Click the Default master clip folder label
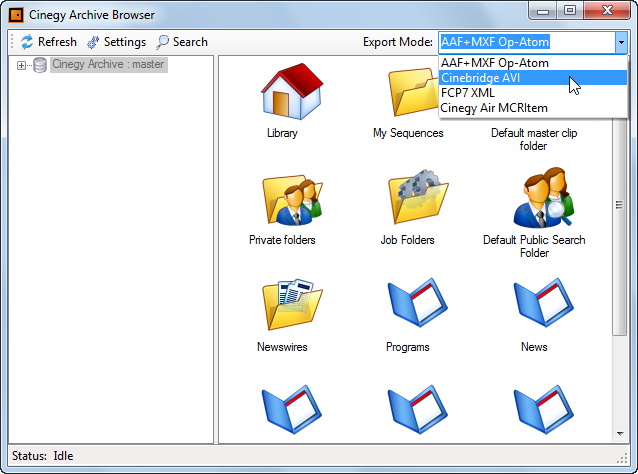638x474 pixels. click(x=534, y=140)
